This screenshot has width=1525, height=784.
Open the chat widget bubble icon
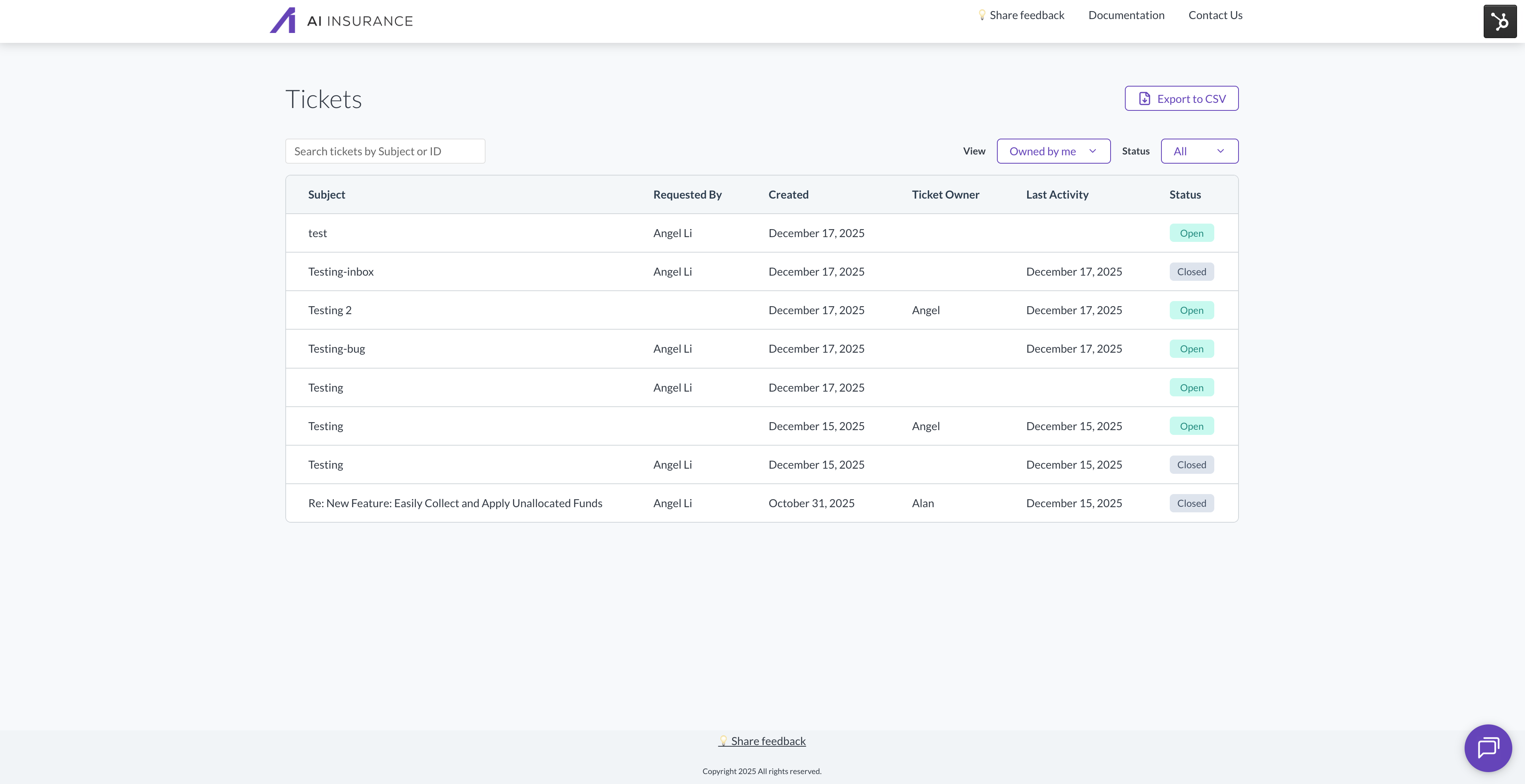click(x=1488, y=747)
